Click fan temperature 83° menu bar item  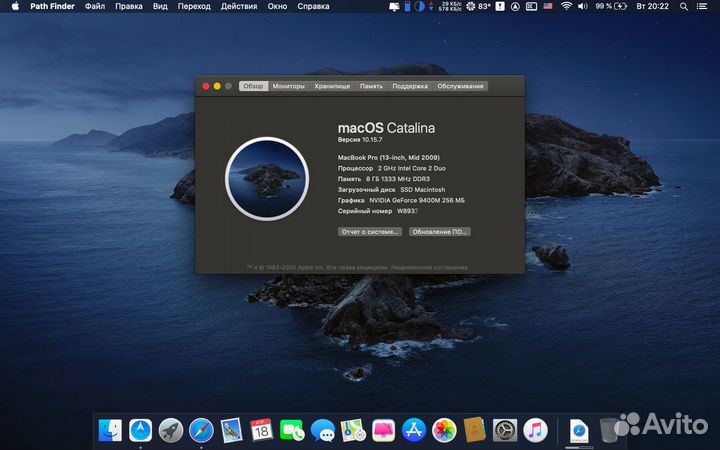(x=478, y=6)
